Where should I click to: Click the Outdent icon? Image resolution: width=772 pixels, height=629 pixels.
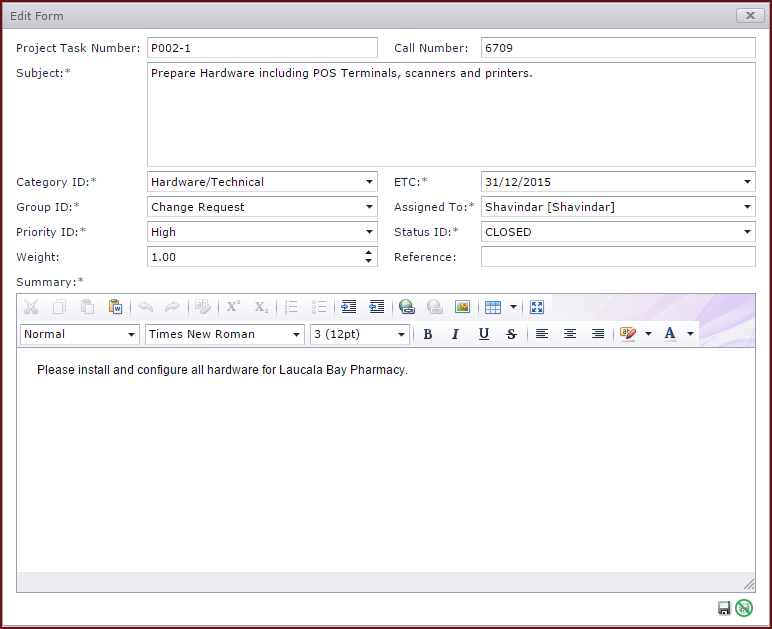[x=377, y=307]
